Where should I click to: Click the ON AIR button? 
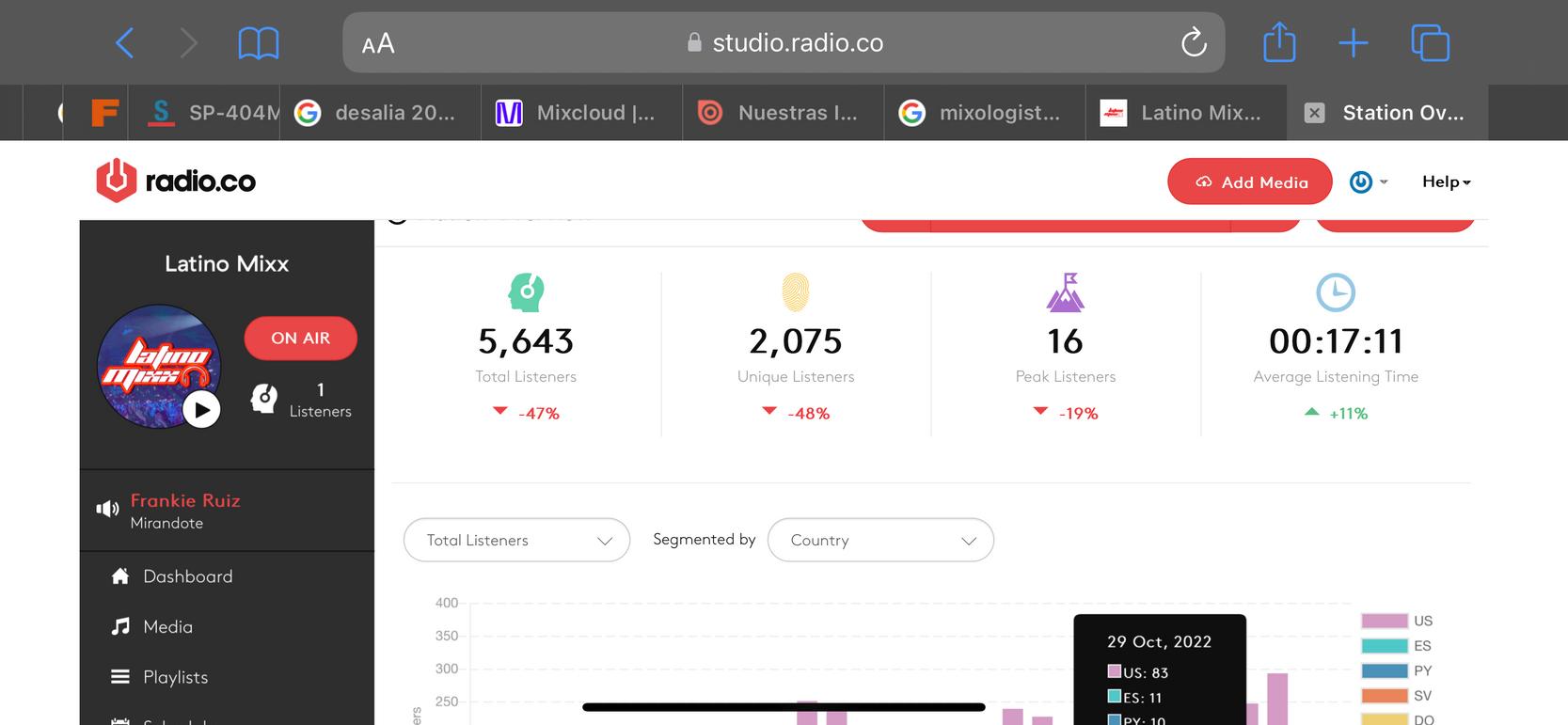tap(300, 339)
